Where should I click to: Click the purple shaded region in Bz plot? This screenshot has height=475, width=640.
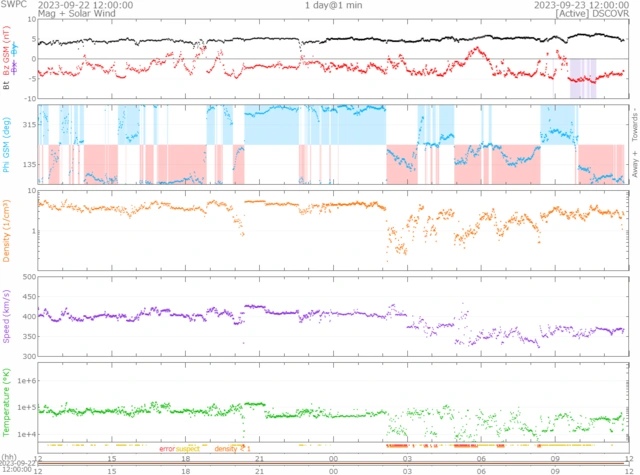click(582, 78)
